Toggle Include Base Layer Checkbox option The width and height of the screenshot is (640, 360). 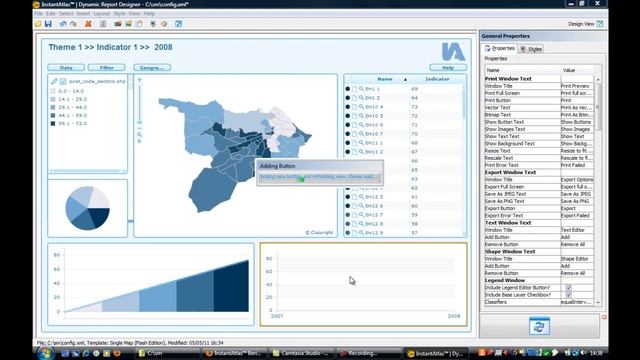point(568,295)
